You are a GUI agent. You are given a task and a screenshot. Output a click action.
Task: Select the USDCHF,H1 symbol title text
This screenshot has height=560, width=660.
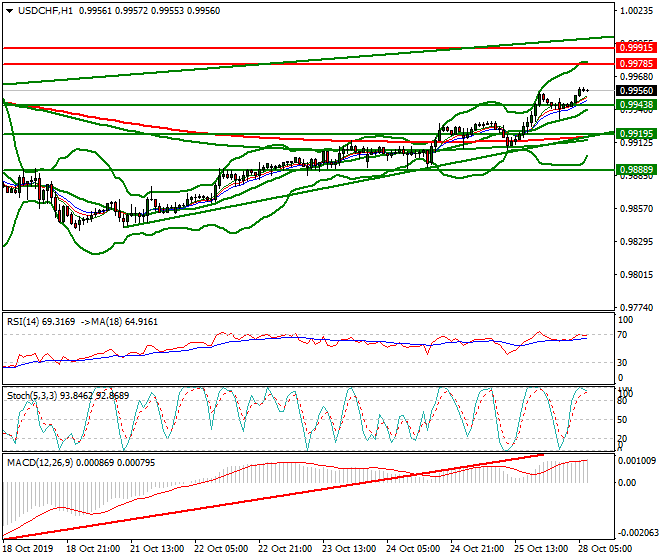(45, 11)
